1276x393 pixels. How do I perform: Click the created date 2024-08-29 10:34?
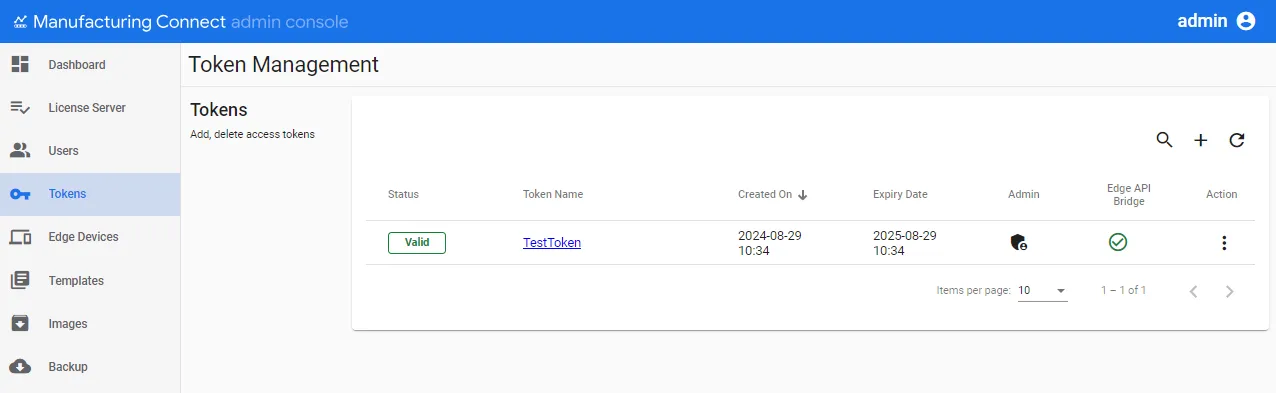pos(770,243)
